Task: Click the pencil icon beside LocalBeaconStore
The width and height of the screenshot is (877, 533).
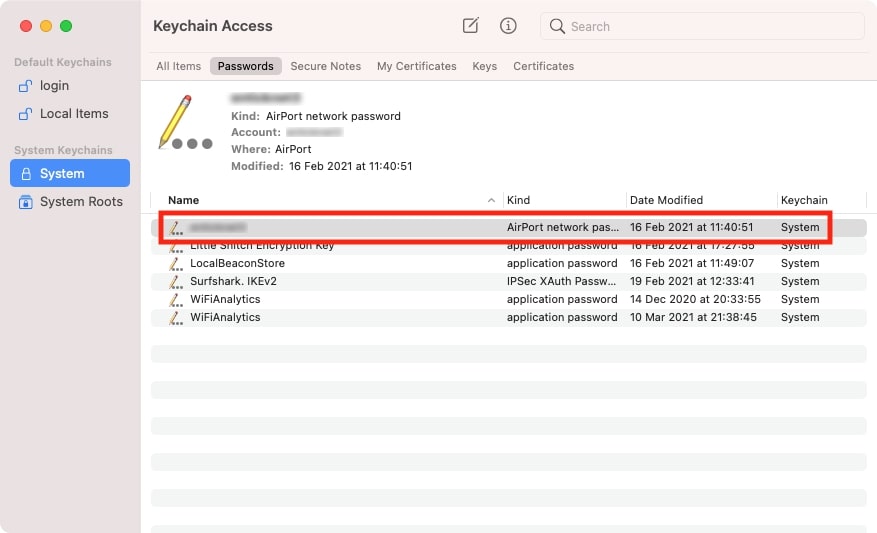Action: point(176,263)
